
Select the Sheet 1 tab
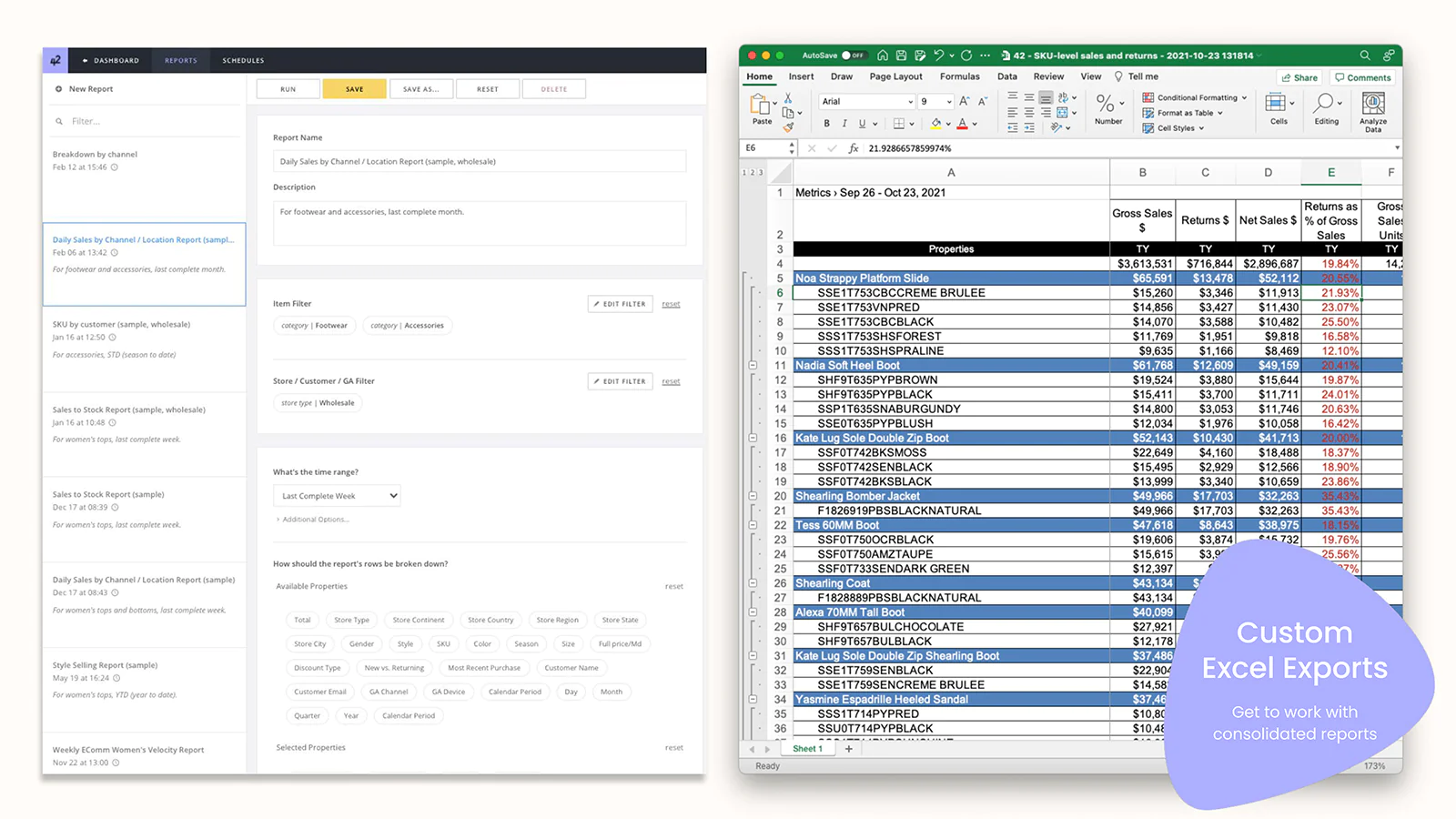point(807,749)
